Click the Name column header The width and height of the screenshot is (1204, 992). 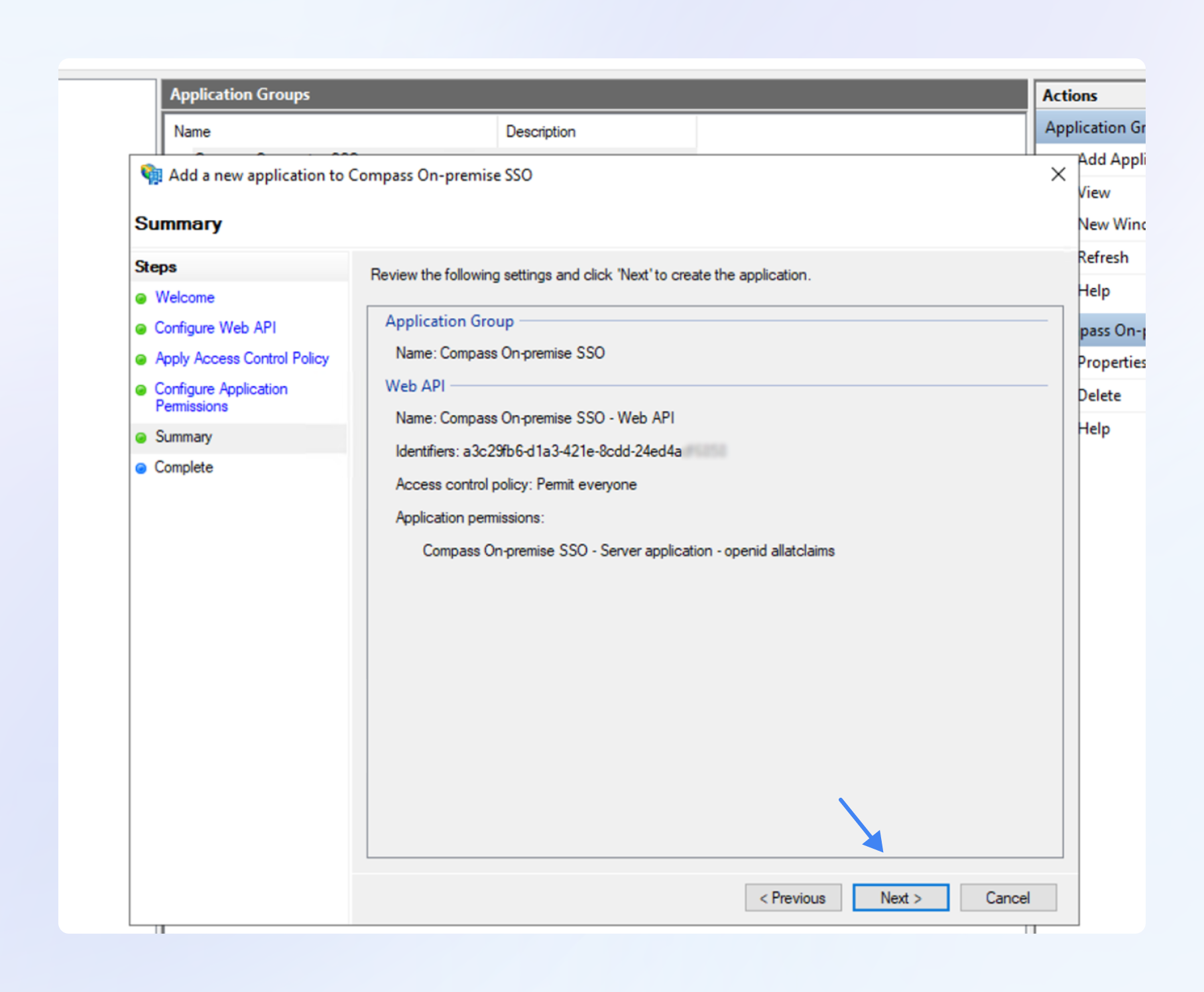coord(192,132)
